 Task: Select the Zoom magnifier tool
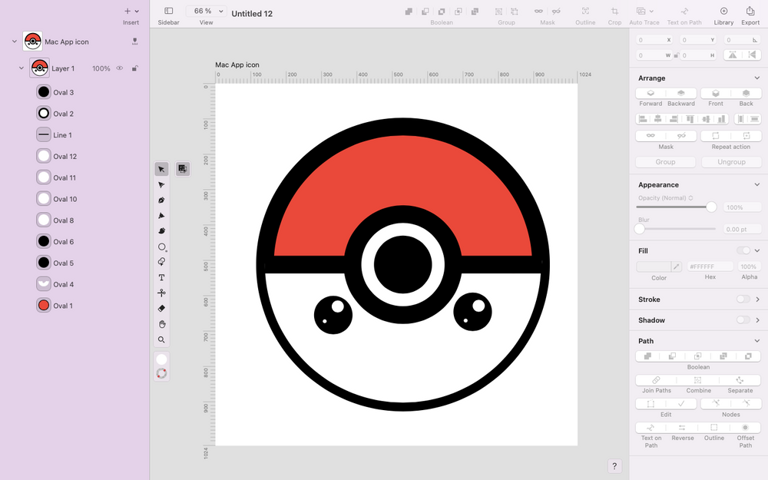[x=161, y=339]
